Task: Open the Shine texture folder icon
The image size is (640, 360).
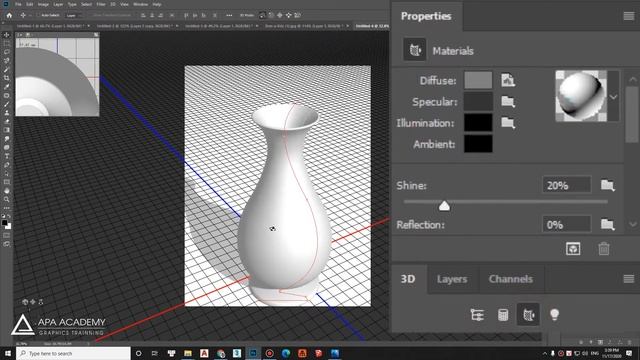Action: 607,185
